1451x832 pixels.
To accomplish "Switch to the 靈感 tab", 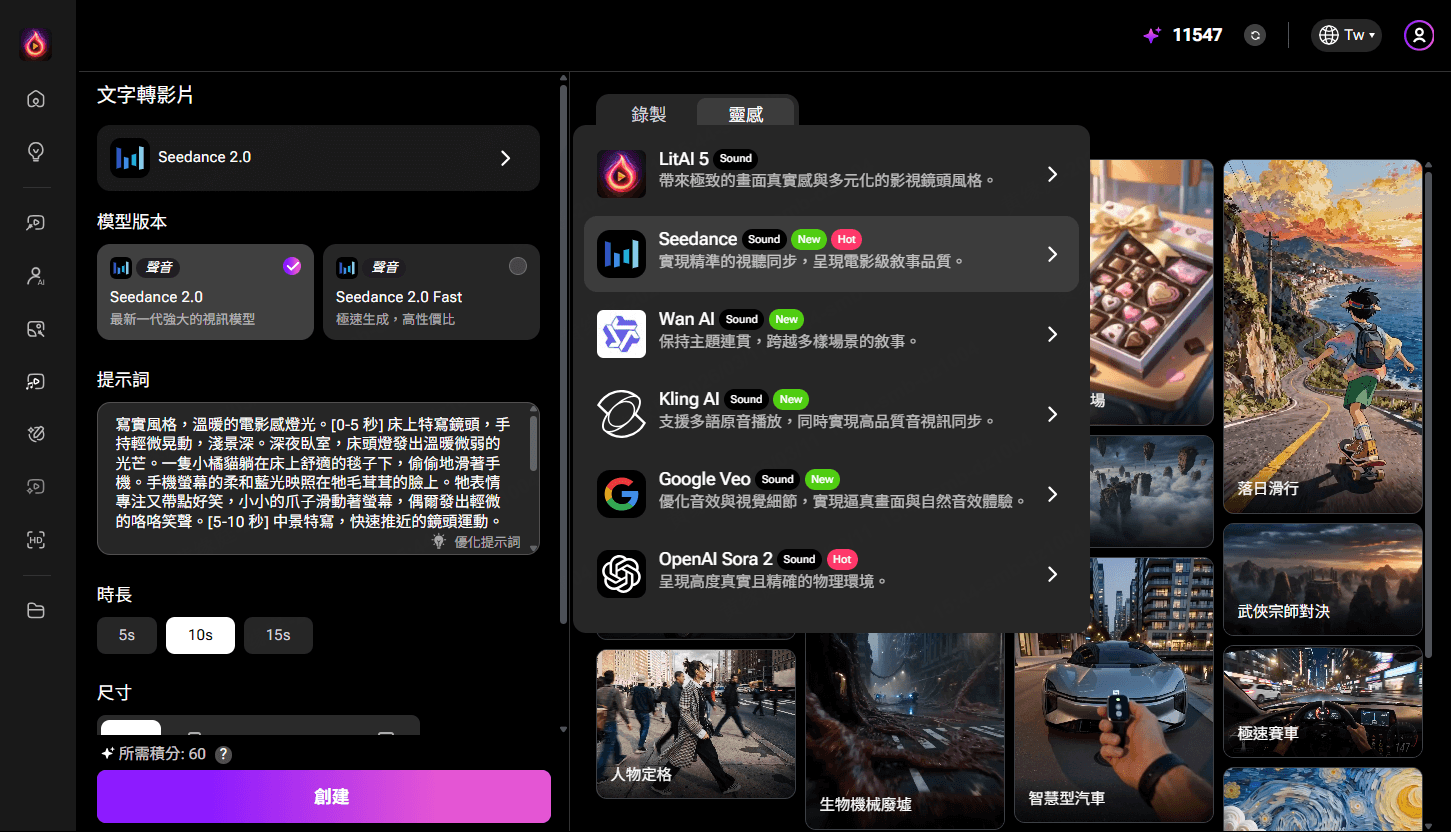I will point(746,113).
